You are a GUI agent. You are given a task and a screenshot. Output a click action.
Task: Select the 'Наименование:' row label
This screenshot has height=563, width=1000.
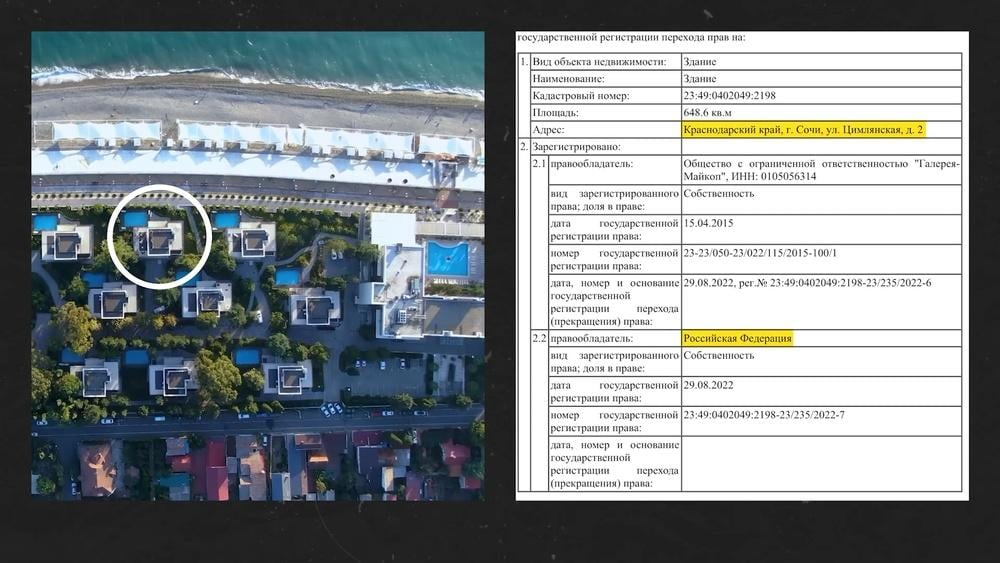pyautogui.click(x=568, y=78)
